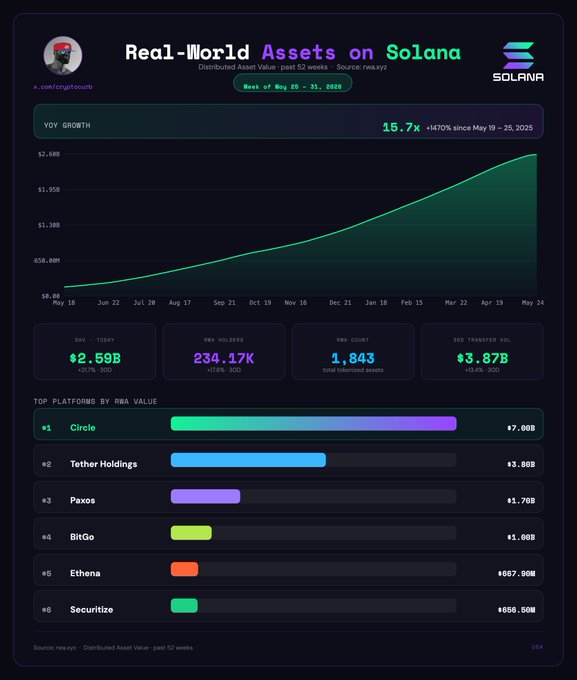Click the profile avatar with red cap
Image resolution: width=577 pixels, height=680 pixels.
click(x=63, y=56)
